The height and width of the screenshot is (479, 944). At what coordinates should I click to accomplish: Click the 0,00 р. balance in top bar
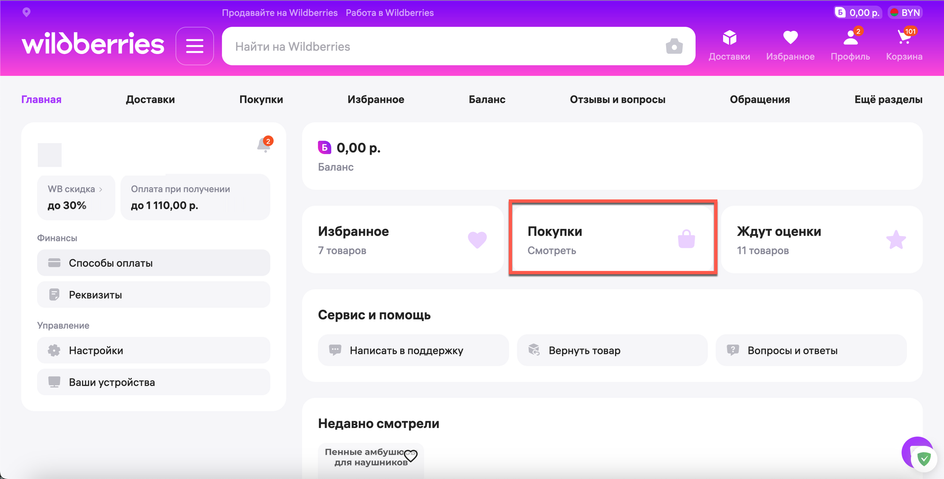(x=858, y=12)
